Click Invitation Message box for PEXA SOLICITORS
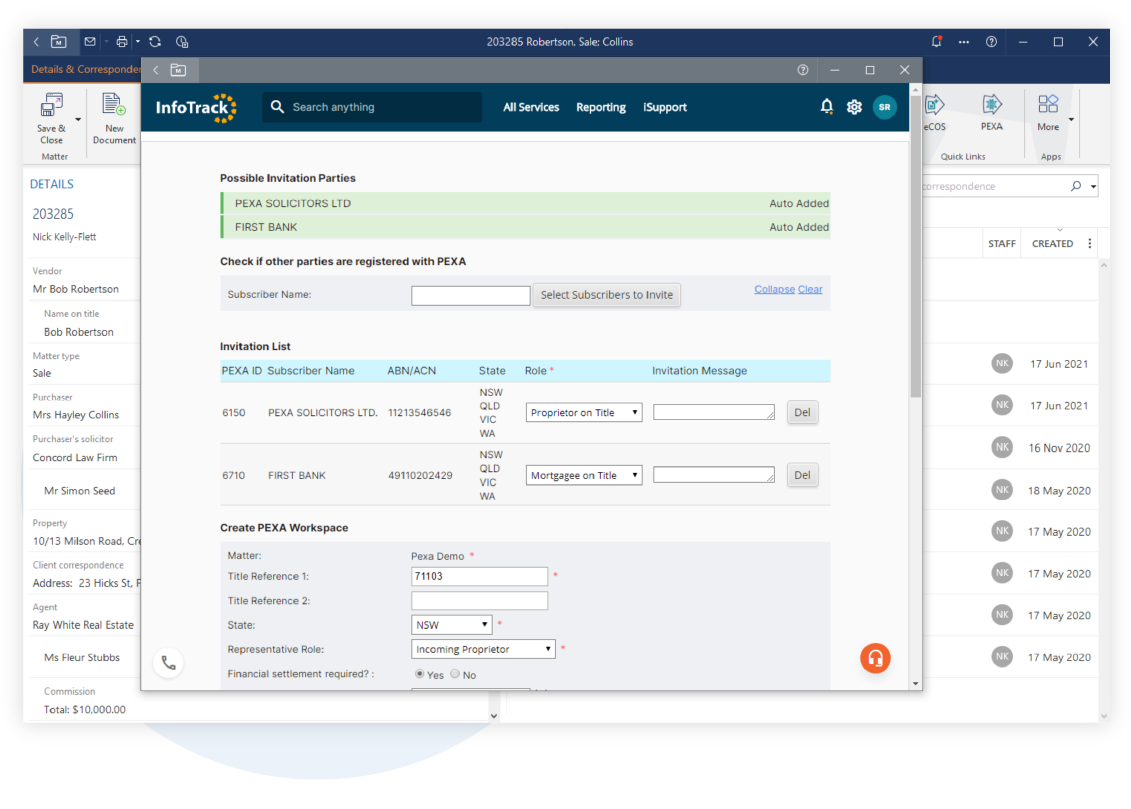This screenshot has height=809, width=1131. [x=713, y=412]
